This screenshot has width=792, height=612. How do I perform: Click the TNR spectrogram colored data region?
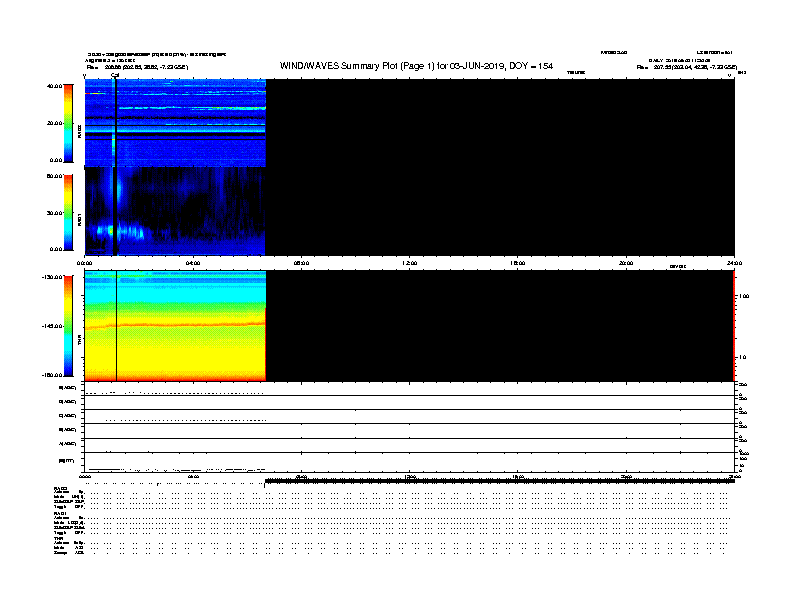pyautogui.click(x=175, y=326)
